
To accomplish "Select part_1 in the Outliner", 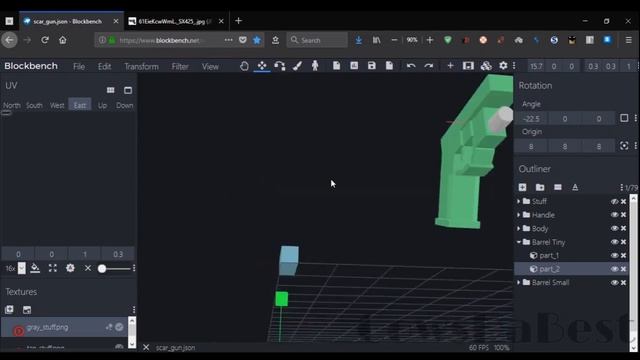I will point(549,256).
